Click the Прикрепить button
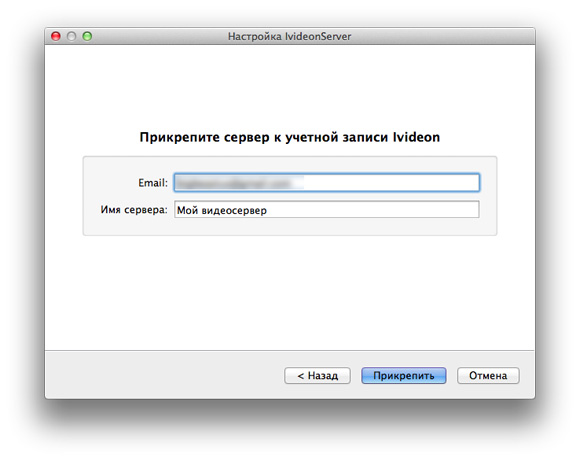Viewport: 580px width, 461px height. pos(404,376)
